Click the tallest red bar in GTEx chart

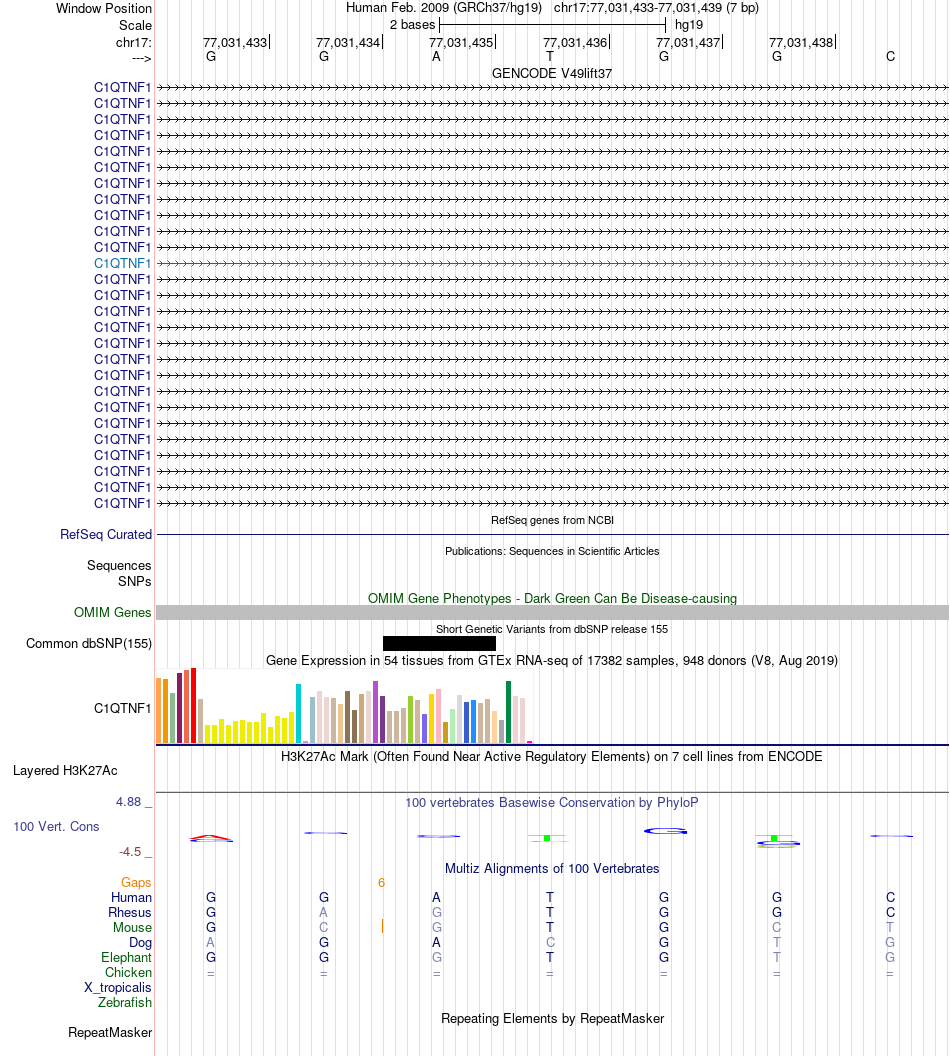[194, 706]
